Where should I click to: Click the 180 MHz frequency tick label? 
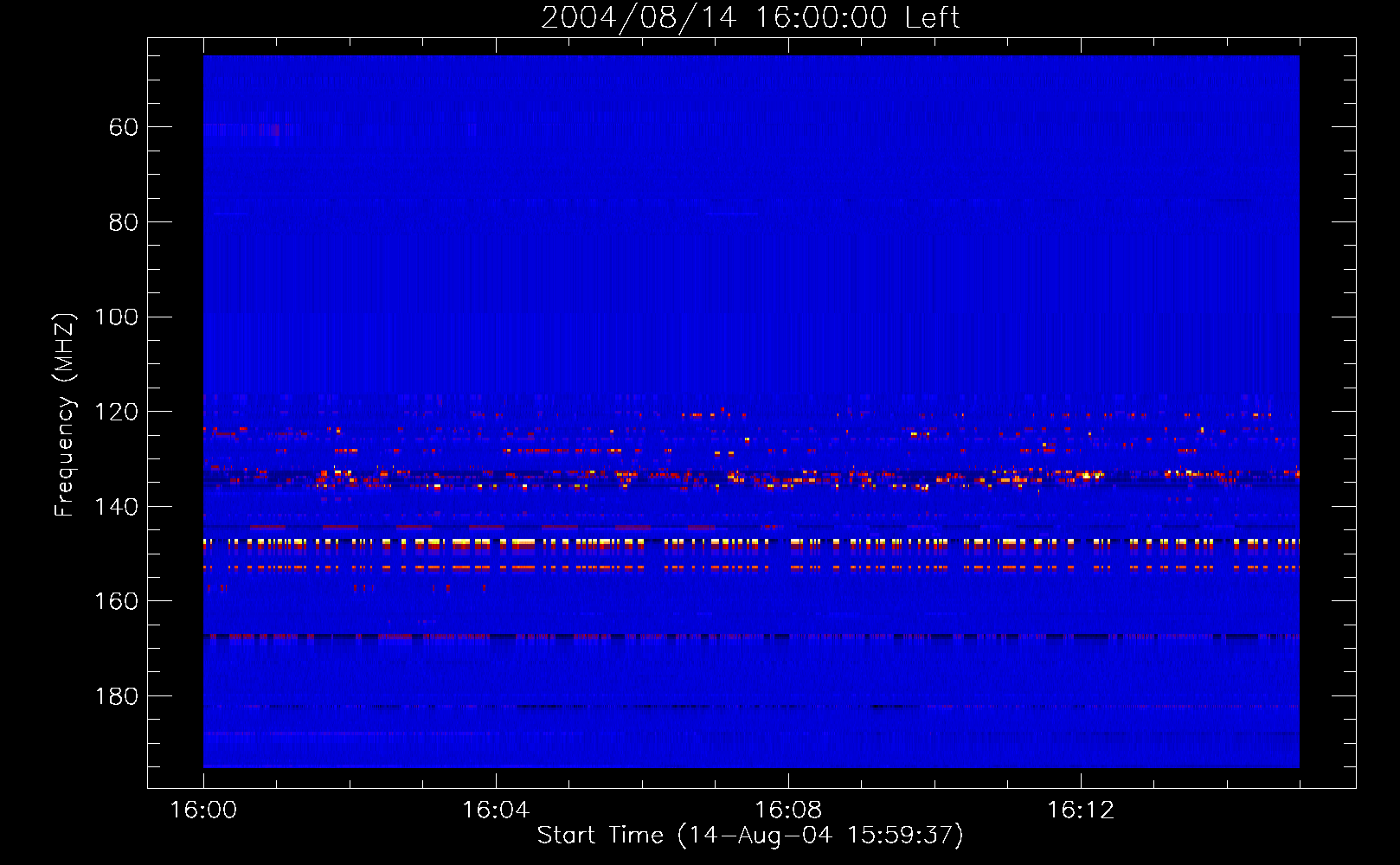point(116,696)
